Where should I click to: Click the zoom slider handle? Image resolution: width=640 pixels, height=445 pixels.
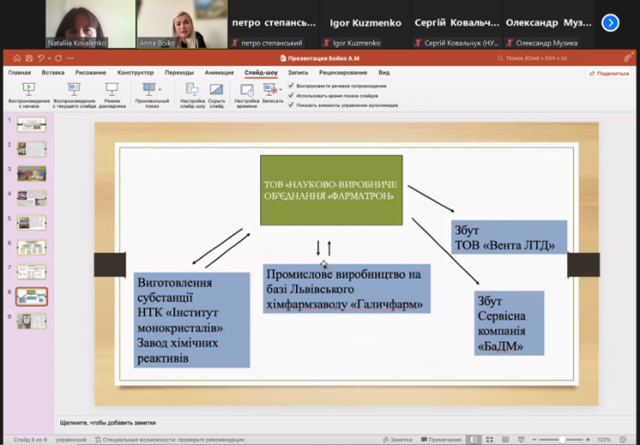click(562, 440)
